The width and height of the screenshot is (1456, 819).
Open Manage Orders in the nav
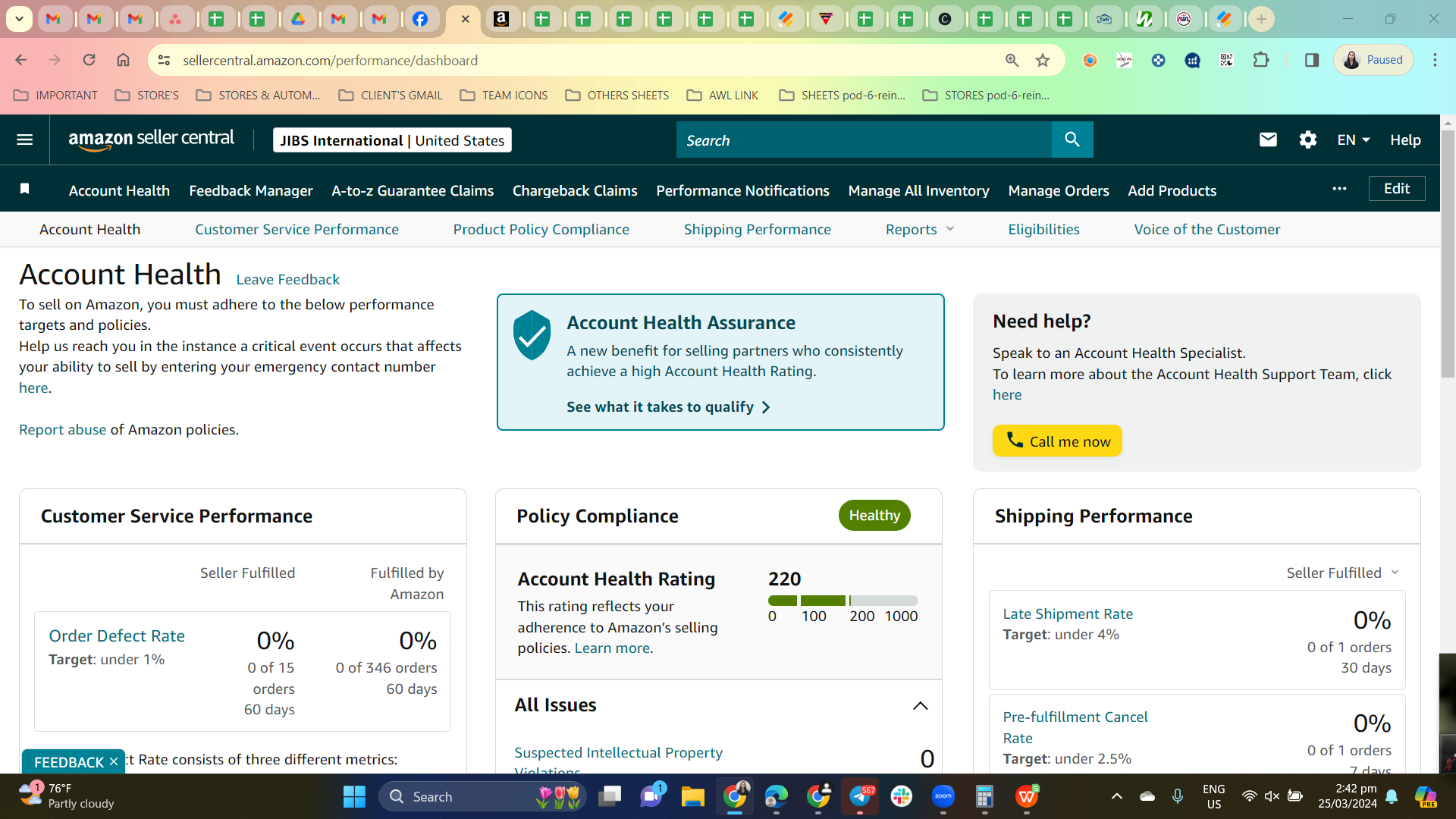point(1059,190)
